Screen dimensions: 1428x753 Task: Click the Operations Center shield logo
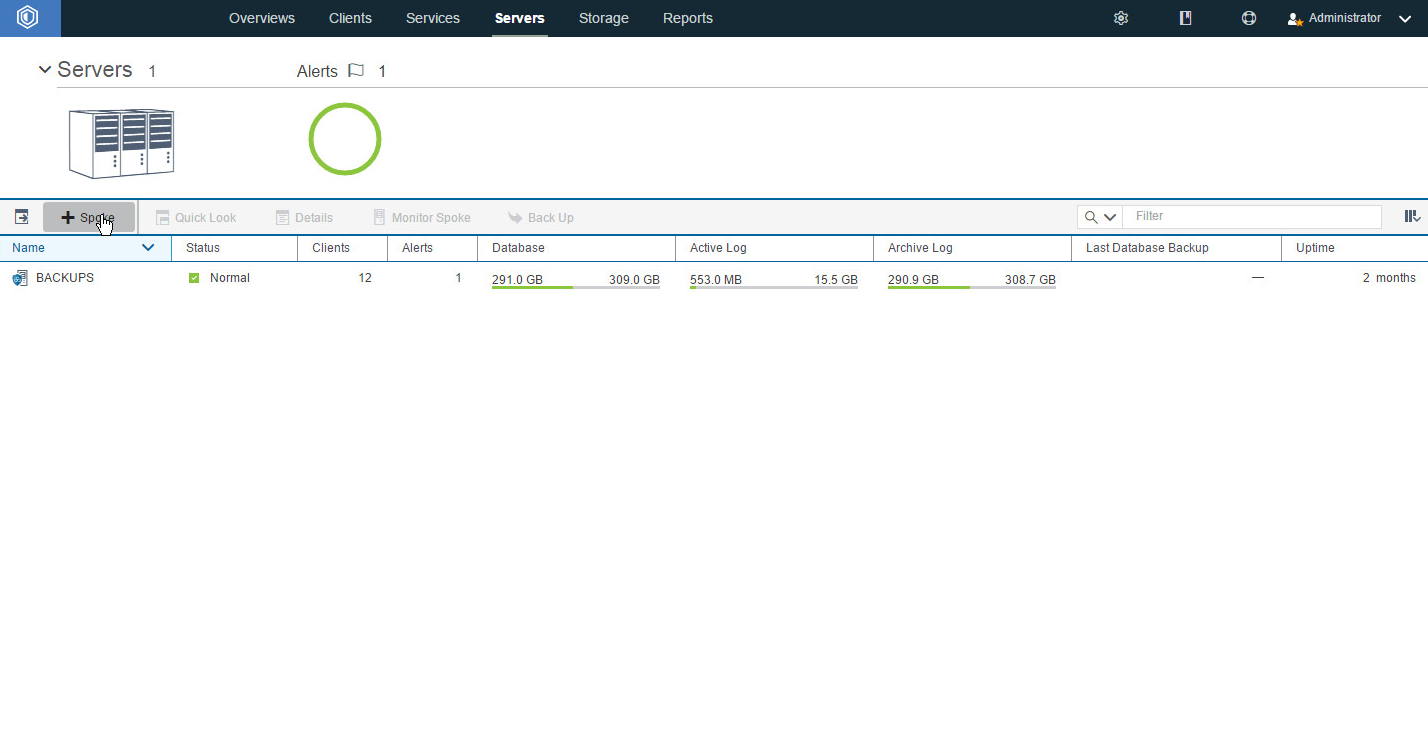tap(28, 18)
